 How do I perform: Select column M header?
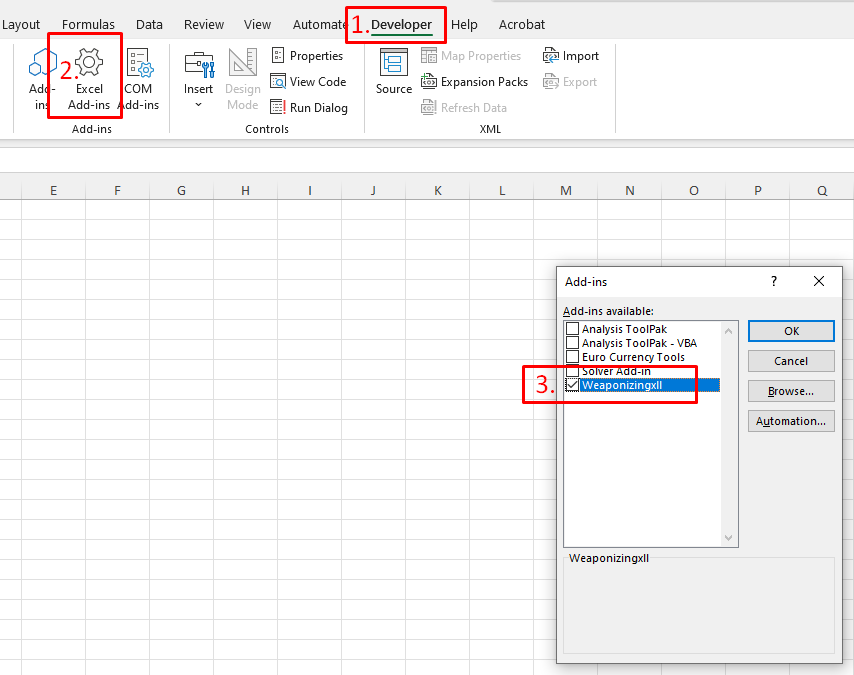pyautogui.click(x=565, y=190)
